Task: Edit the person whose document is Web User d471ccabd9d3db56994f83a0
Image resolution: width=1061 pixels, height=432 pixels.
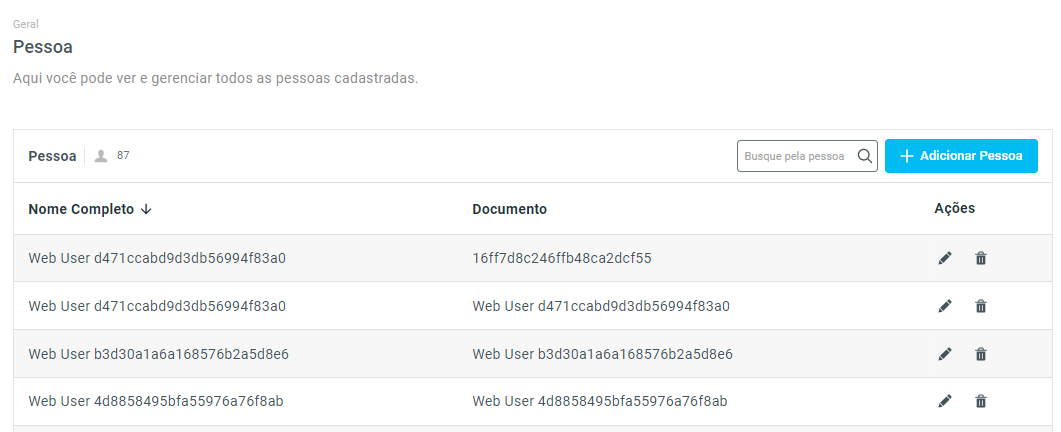Action: (x=945, y=306)
